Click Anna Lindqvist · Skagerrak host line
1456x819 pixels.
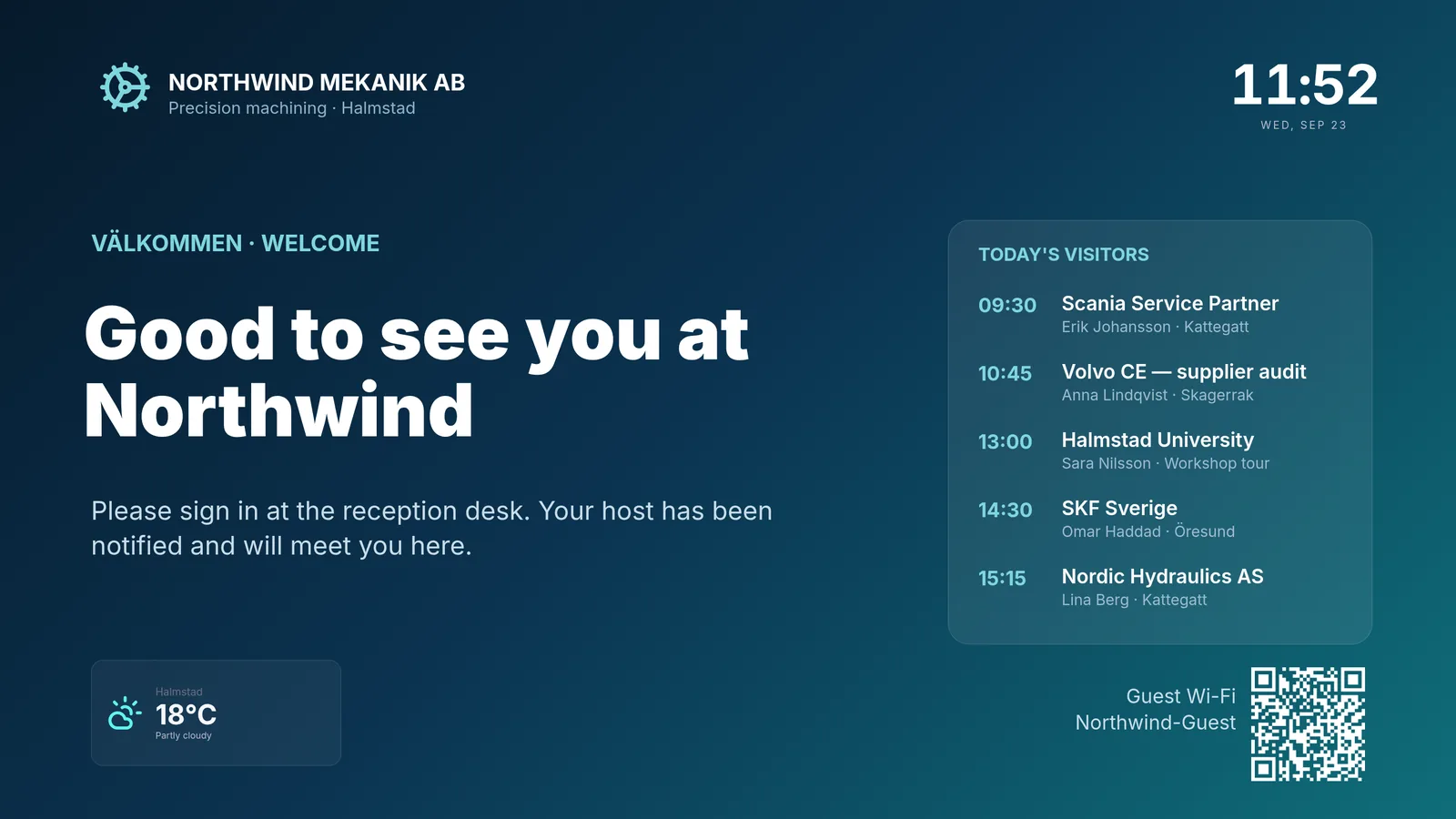point(1158,395)
